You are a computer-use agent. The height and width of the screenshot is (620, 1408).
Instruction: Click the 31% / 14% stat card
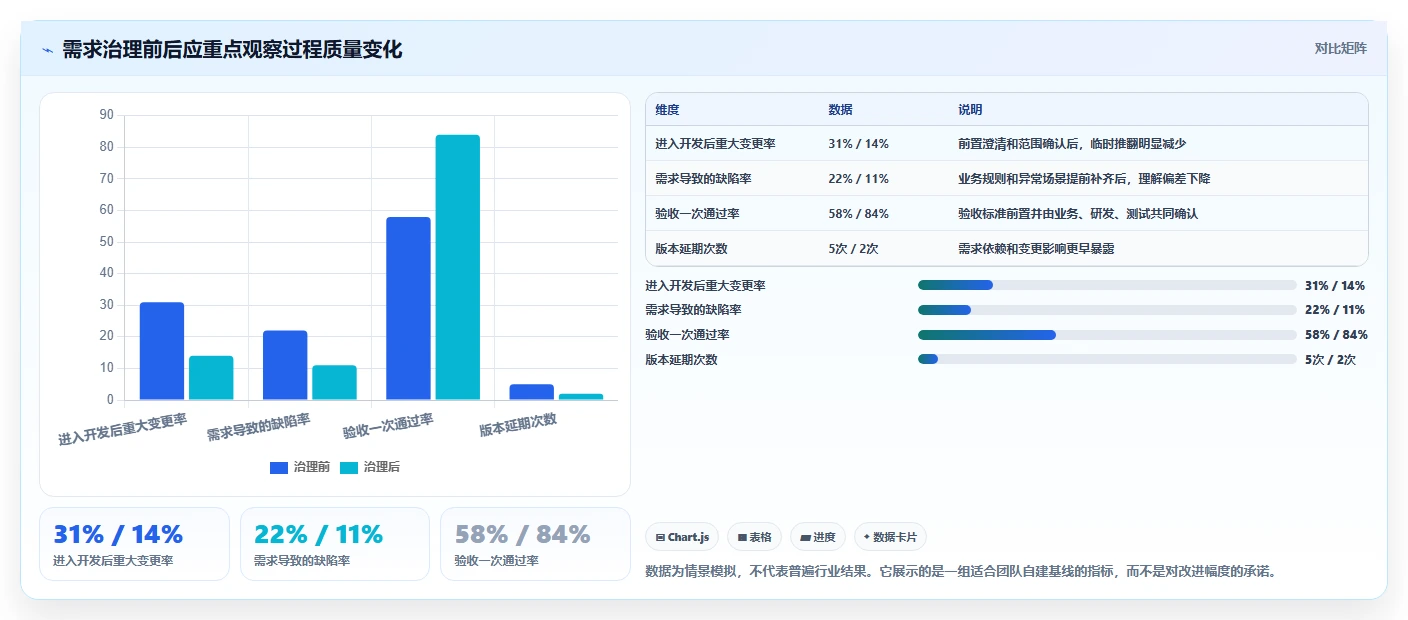point(134,544)
